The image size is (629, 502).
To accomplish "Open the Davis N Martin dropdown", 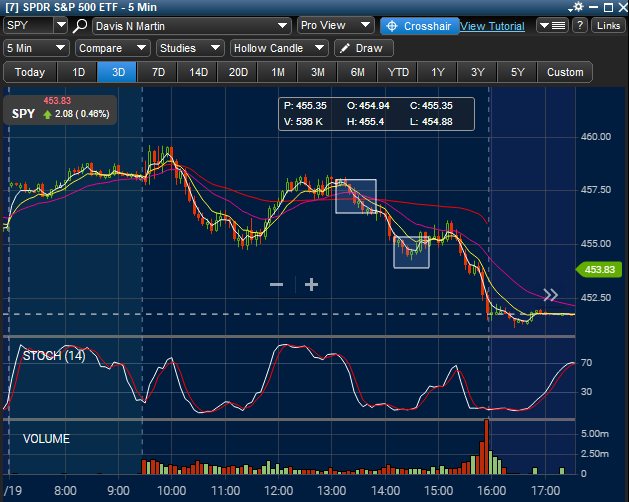I will coord(192,26).
